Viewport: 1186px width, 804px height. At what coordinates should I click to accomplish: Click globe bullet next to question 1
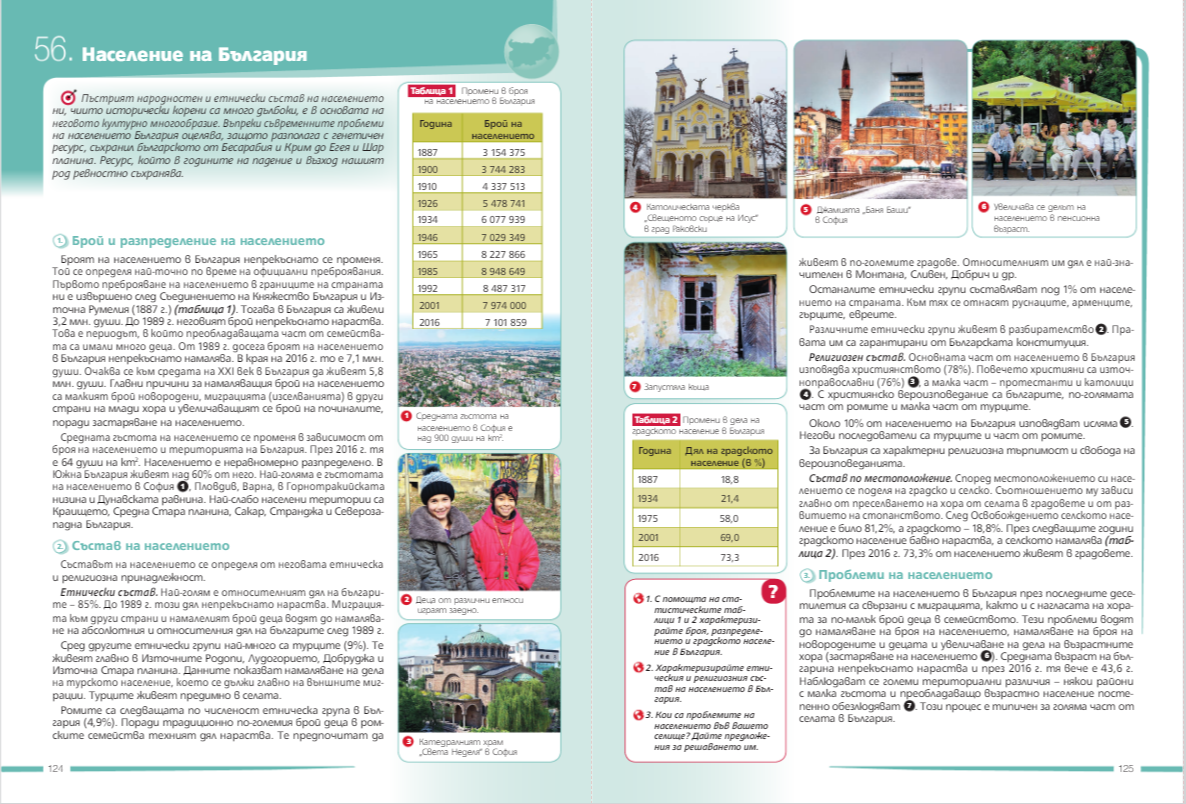637,599
